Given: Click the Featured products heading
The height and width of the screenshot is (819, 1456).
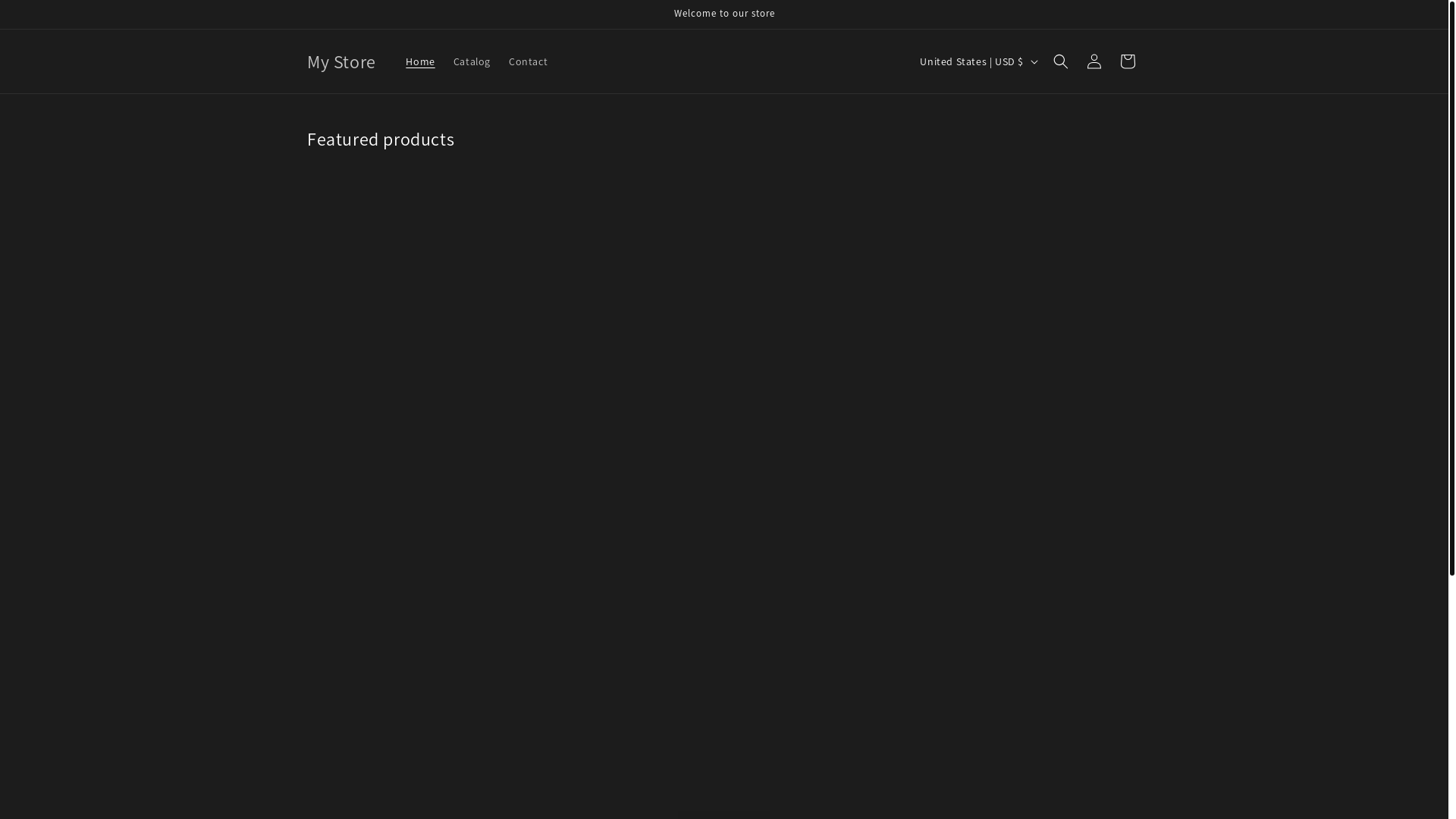Looking at the screenshot, I should click(381, 140).
